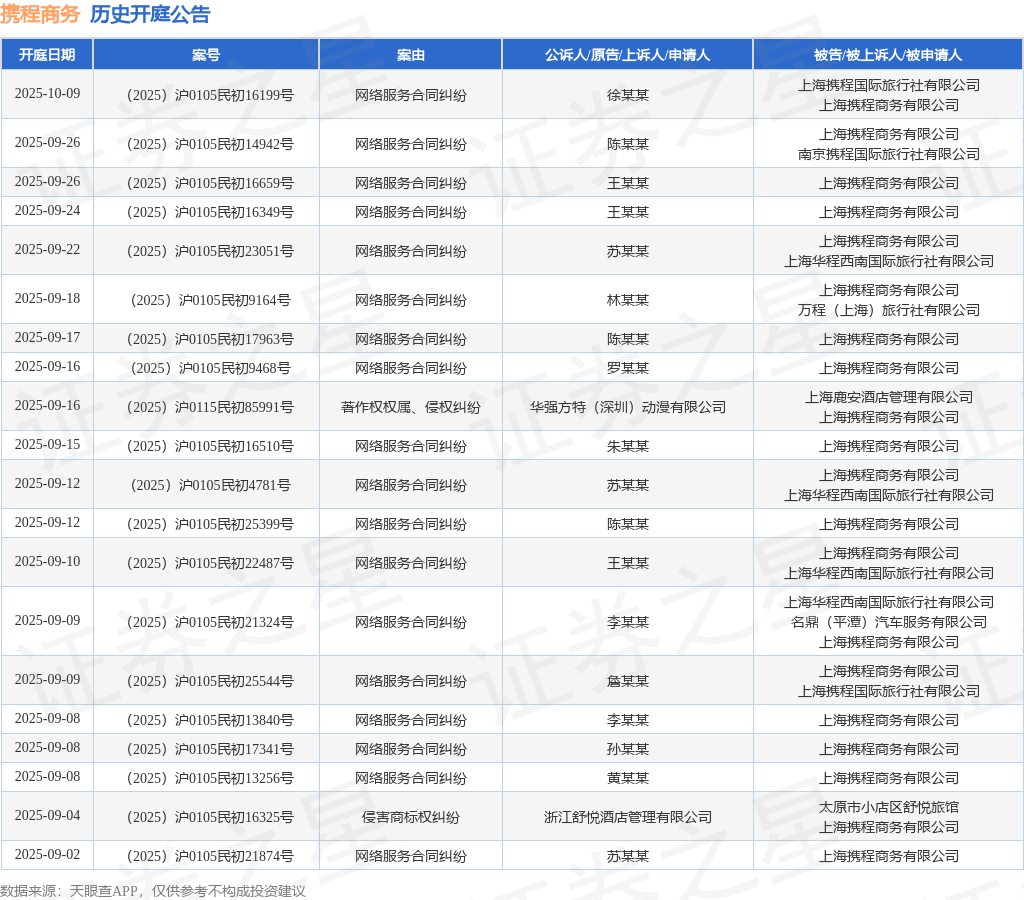Click plaintiff 朱某某
The height and width of the screenshot is (900, 1024).
(628, 447)
